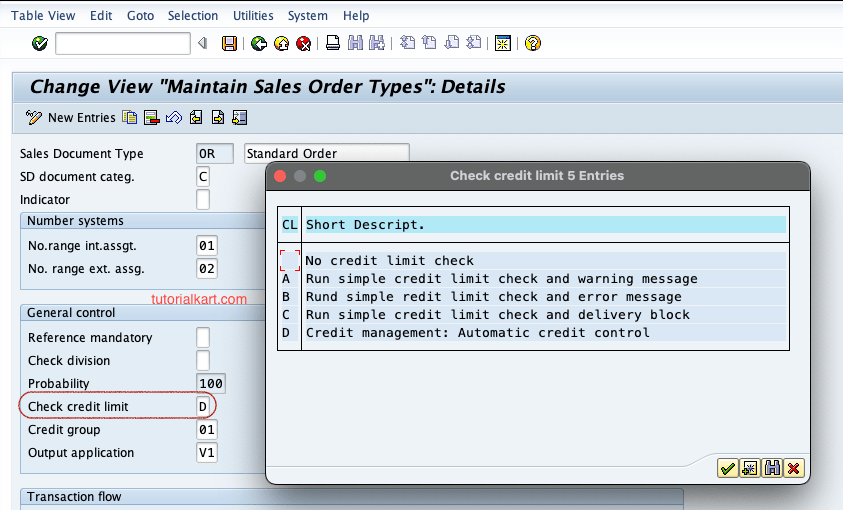The width and height of the screenshot is (843, 510).
Task: Jump to last page icon
Action: (474, 42)
